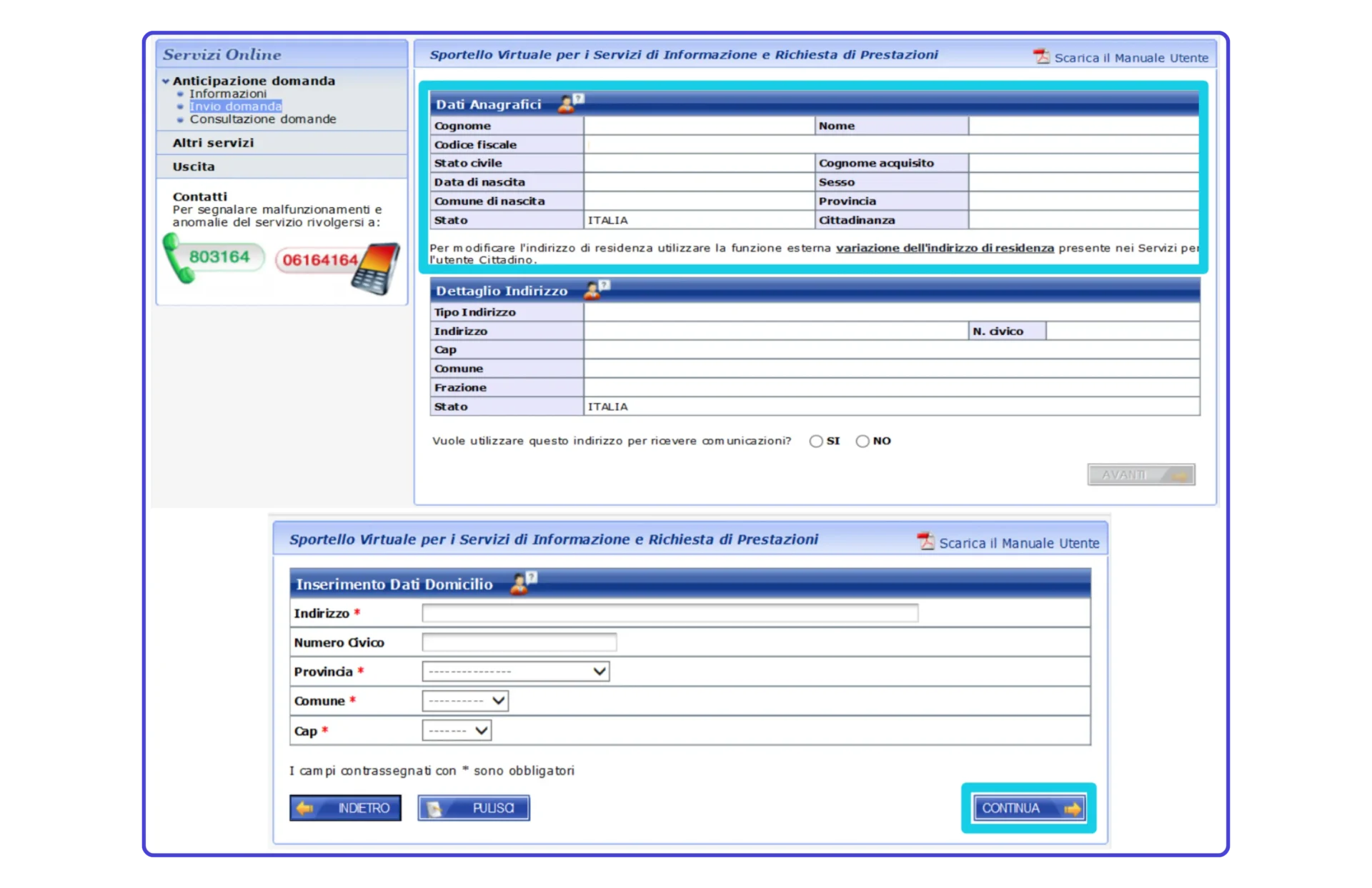The image size is (1372, 888).
Task: Open Altri servizi menu item
Action: click(213, 143)
